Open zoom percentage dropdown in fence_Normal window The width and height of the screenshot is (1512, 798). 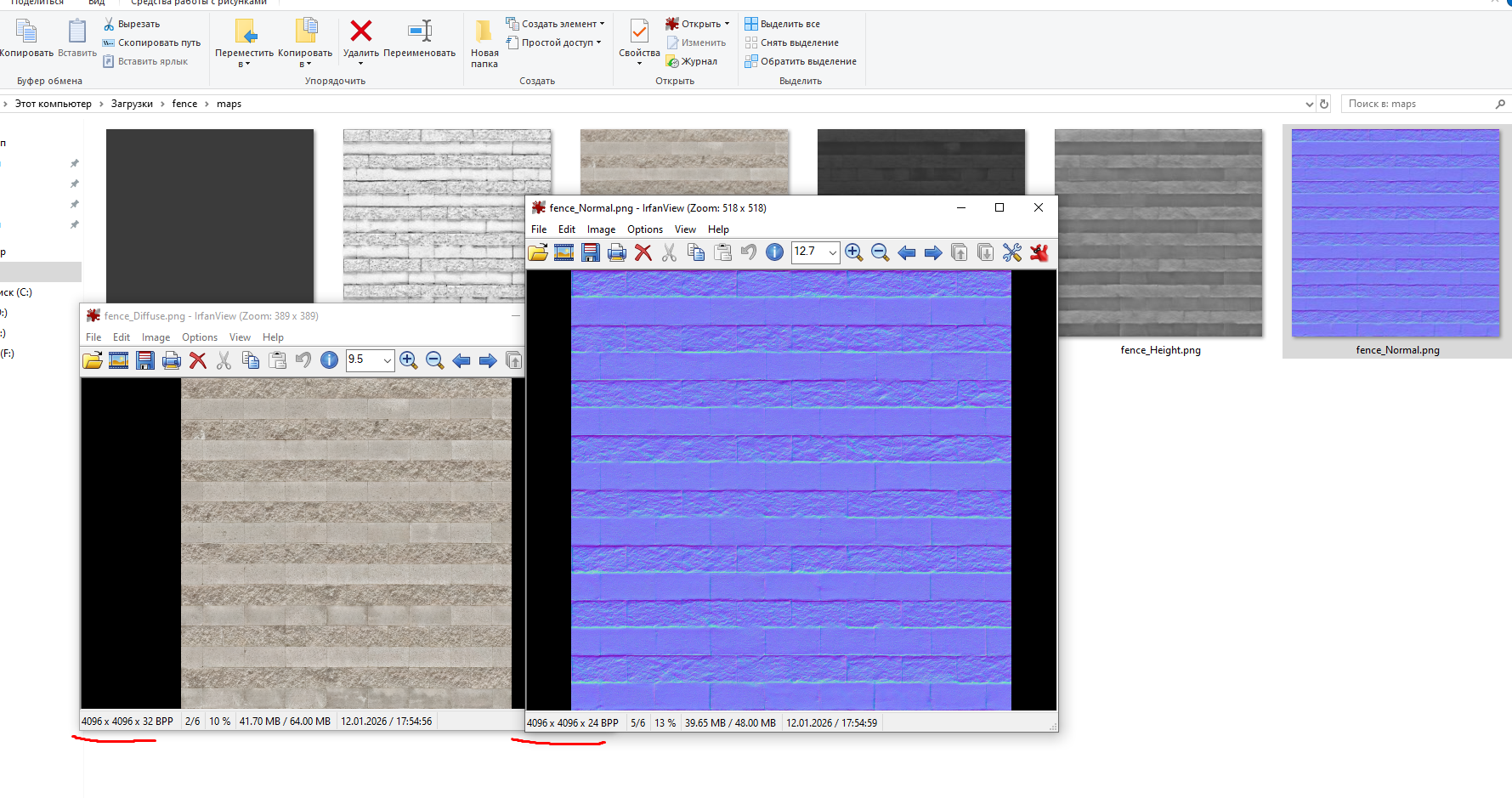coord(832,252)
